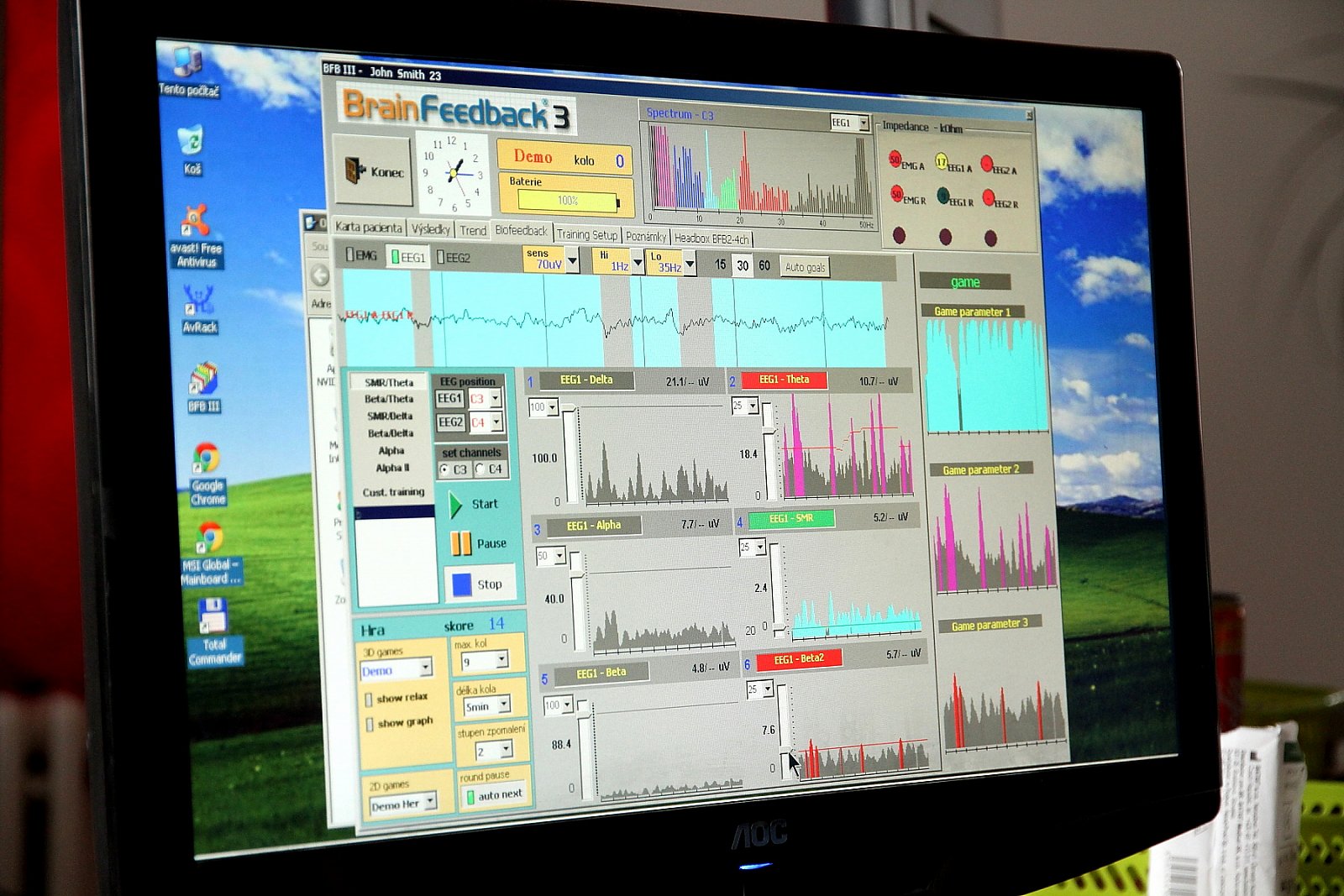The height and width of the screenshot is (896, 1344).
Task: Select the C3 set channels radio
Action: point(444,469)
